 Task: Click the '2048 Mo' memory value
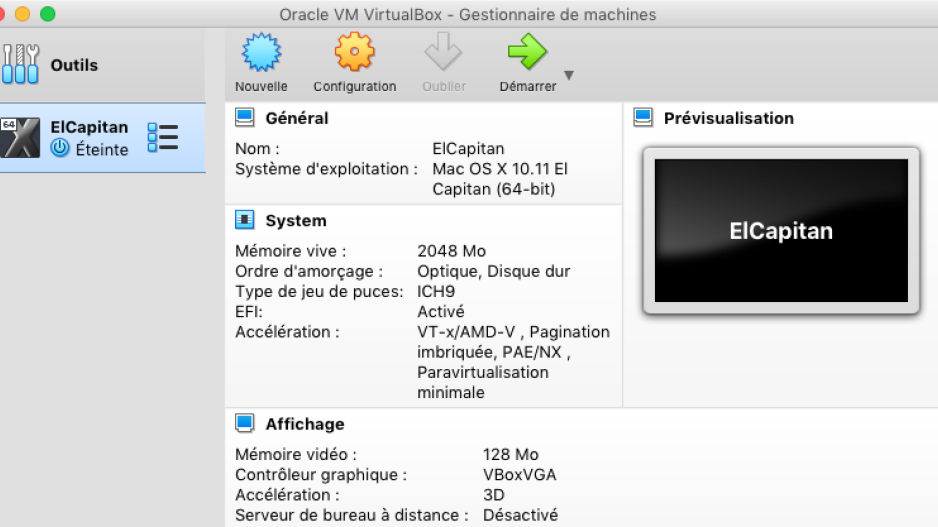pyautogui.click(x=452, y=251)
